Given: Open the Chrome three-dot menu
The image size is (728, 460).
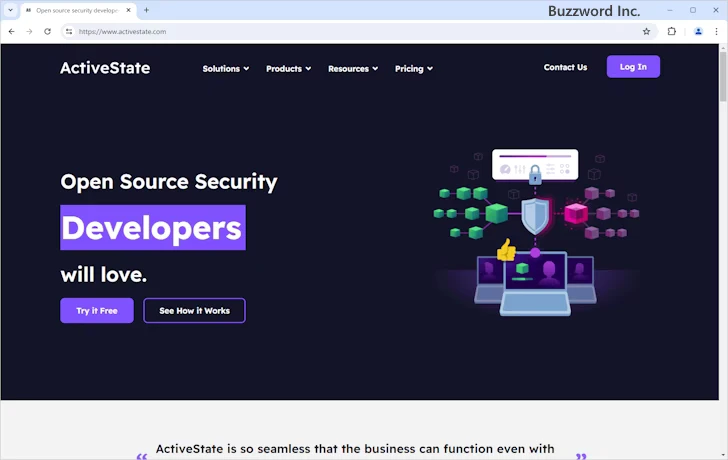Looking at the screenshot, I should (x=716, y=32).
